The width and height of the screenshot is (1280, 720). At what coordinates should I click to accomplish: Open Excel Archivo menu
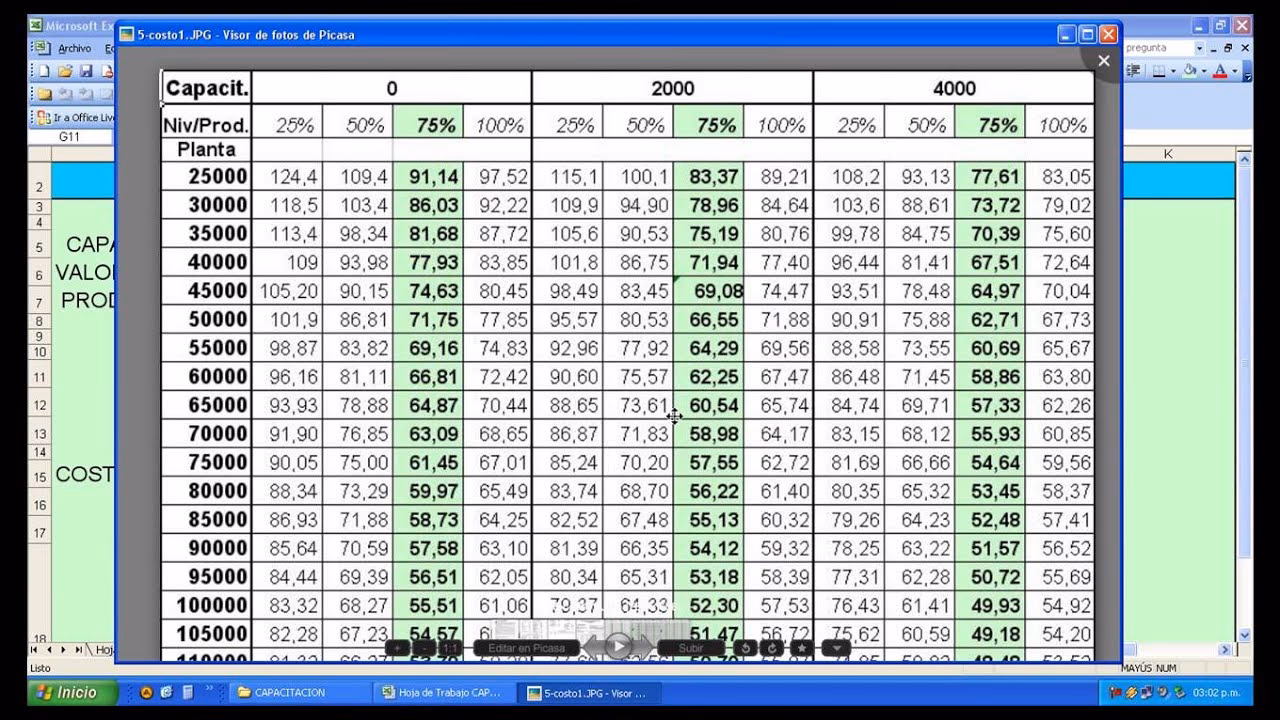tap(74, 48)
